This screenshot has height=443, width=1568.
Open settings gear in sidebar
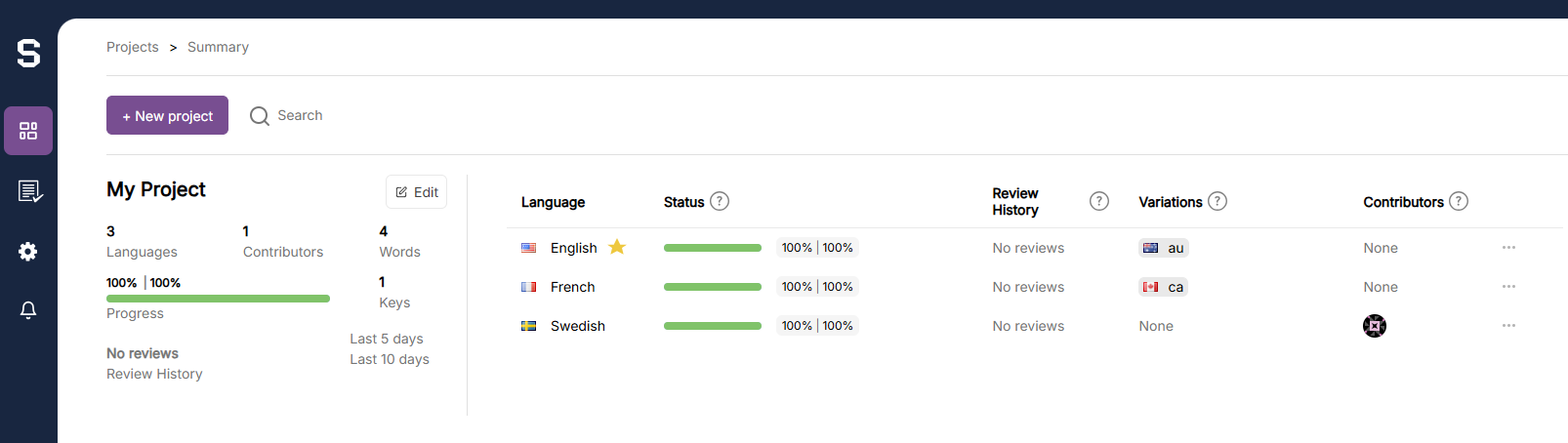point(28,252)
